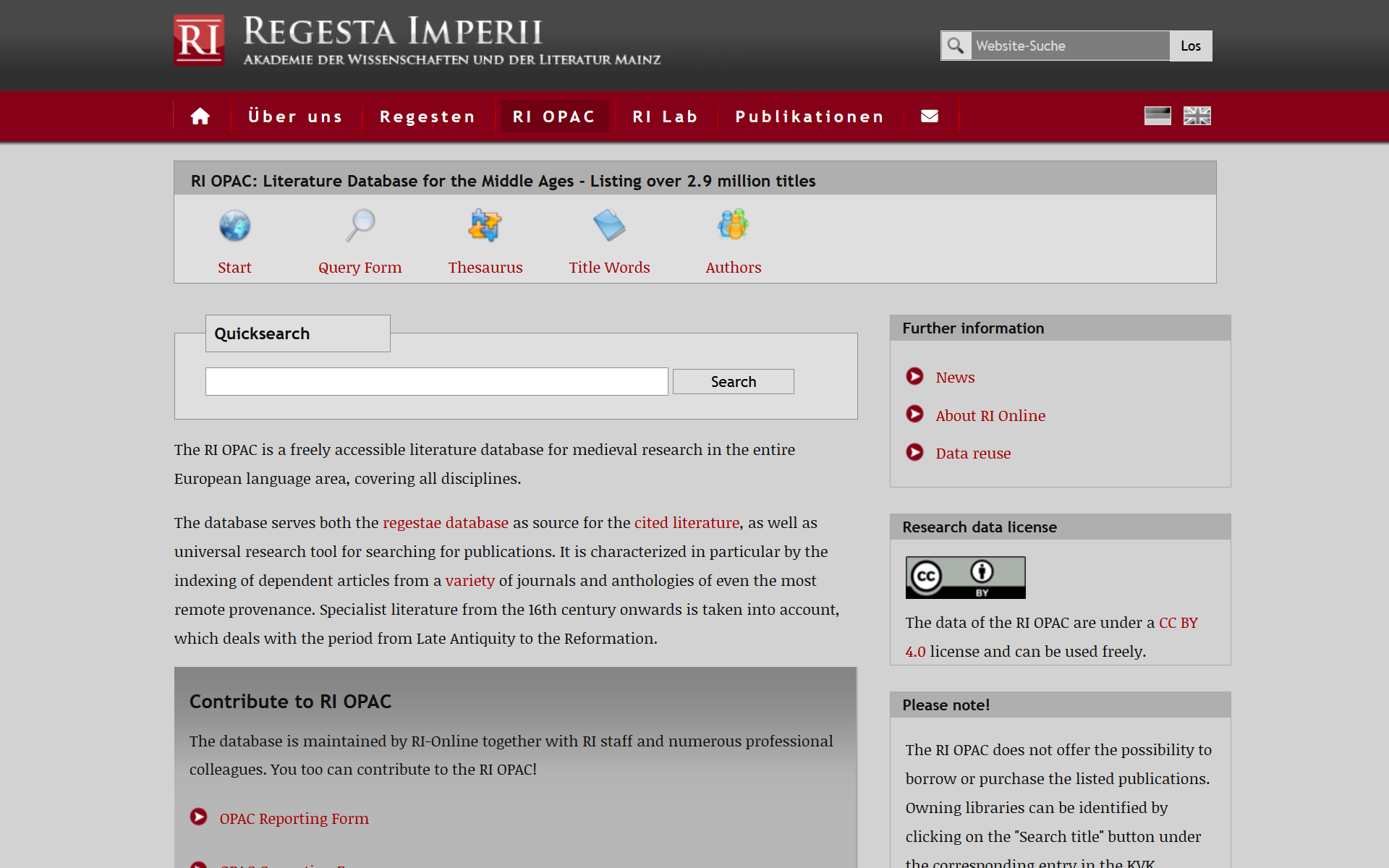Click the Website-Suche input box

click(x=1069, y=46)
